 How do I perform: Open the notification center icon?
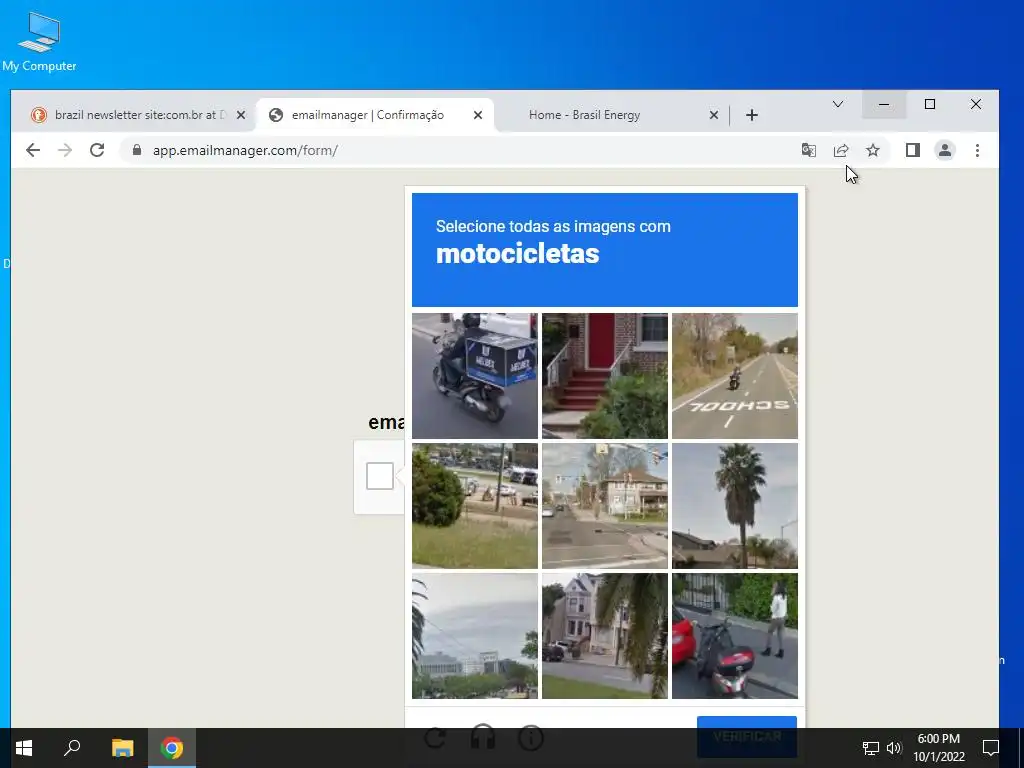[991, 748]
